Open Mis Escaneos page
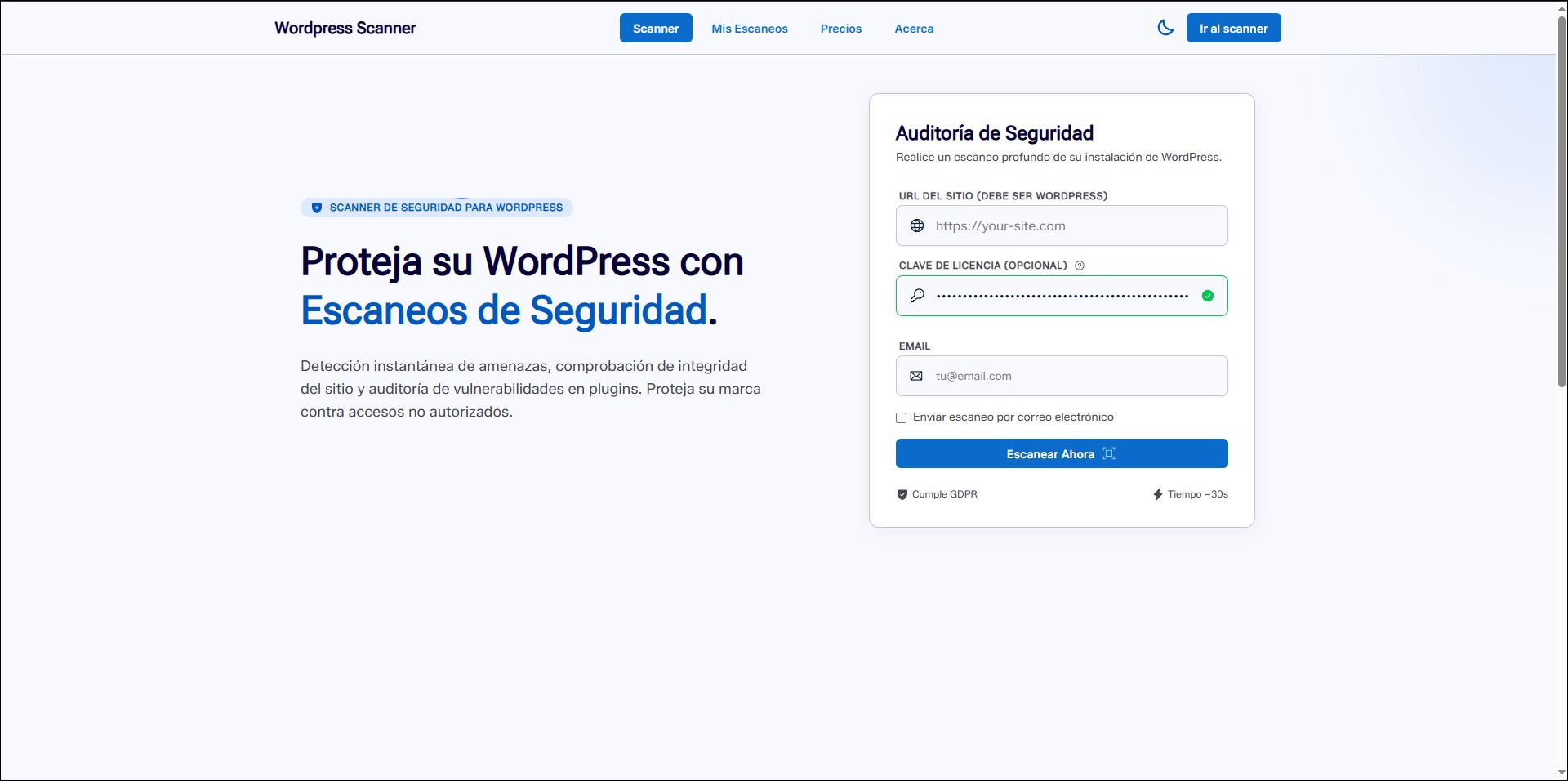This screenshot has width=1568, height=781. coord(750,29)
